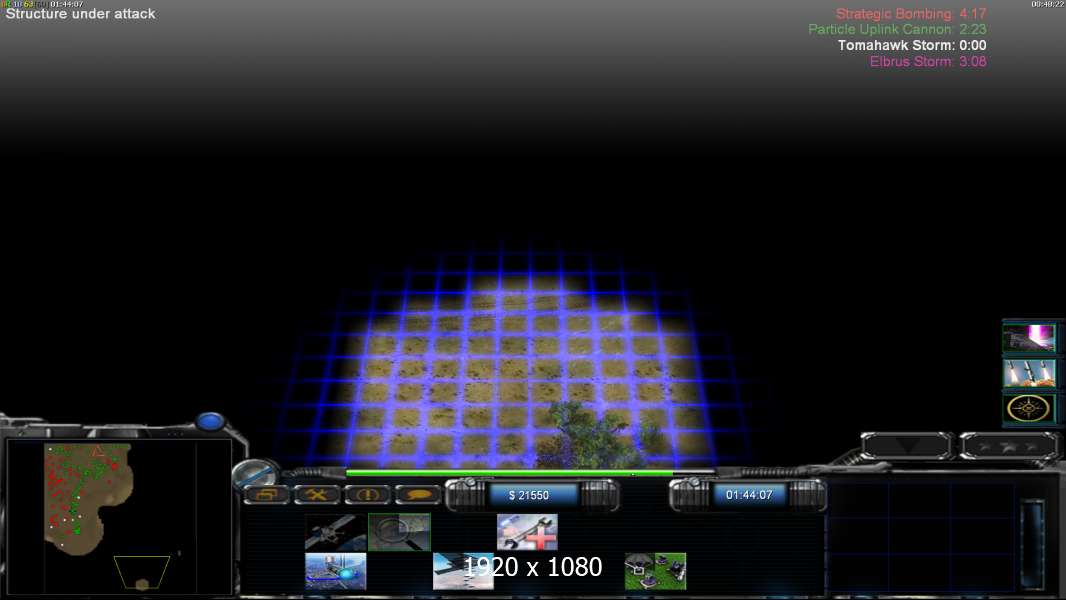Click the round metallic button above the options button
Screen dimensions: 1066x600
(256, 472)
